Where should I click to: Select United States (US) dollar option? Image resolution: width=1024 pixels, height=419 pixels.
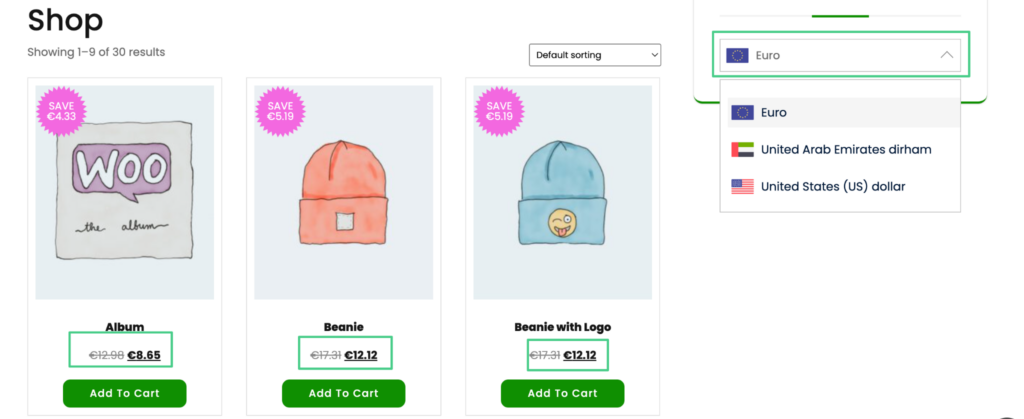[833, 186]
